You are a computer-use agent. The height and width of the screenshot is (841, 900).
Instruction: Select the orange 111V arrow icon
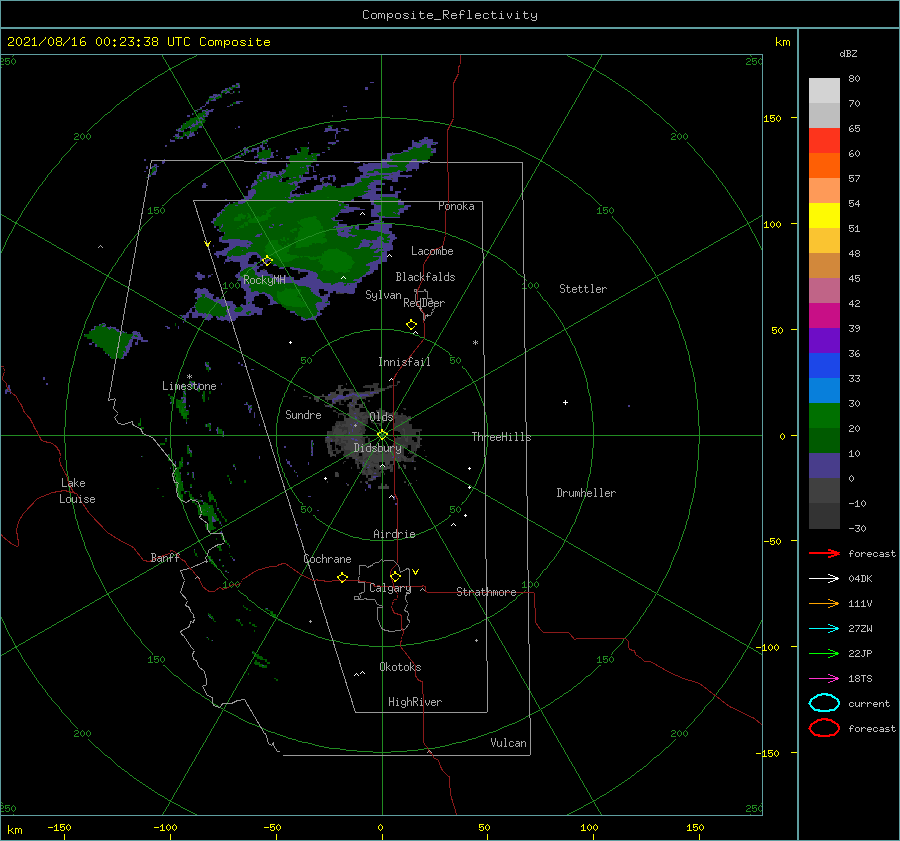pos(824,603)
